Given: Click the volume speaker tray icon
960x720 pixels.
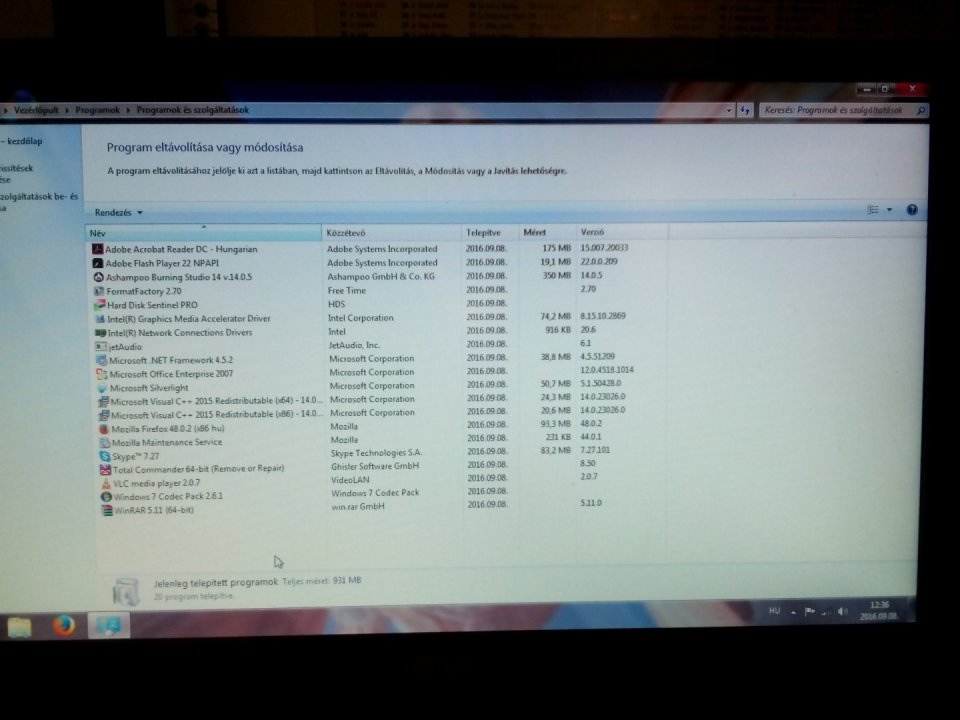Looking at the screenshot, I should tap(843, 611).
